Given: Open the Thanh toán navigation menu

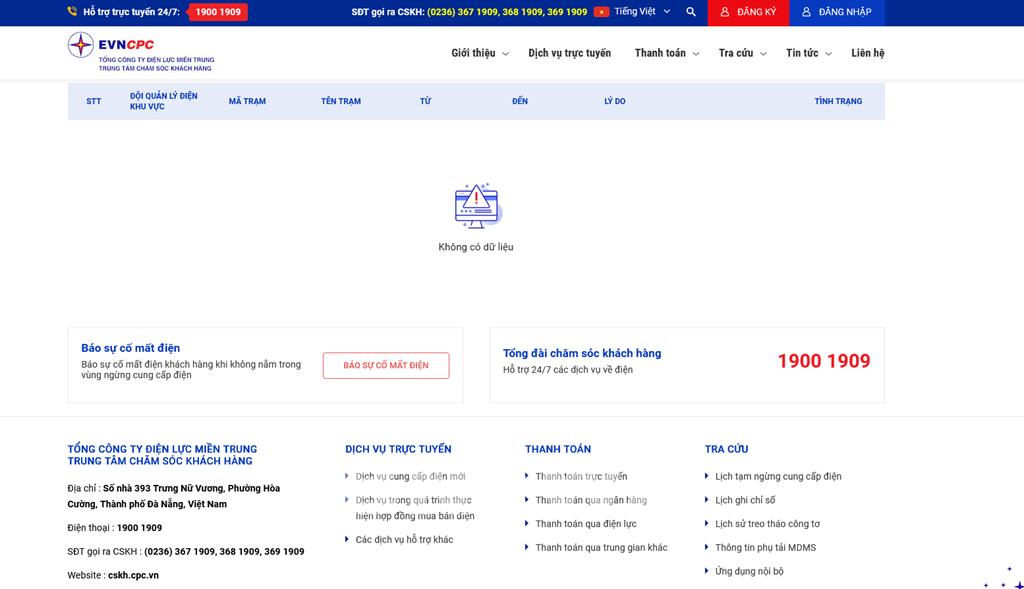Looking at the screenshot, I should tap(666, 53).
